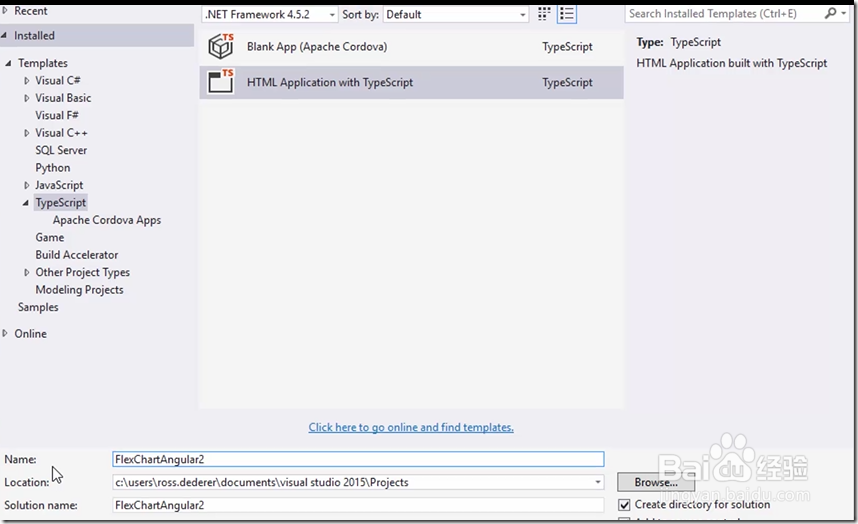Screen dimensions: 858x524
Task: Expand the Visual C++ node arrow
Action: (x=26, y=133)
